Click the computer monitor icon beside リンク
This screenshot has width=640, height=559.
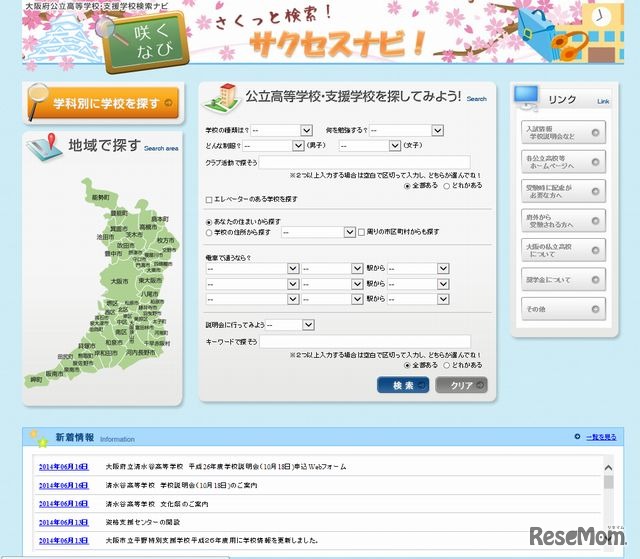coord(527,97)
